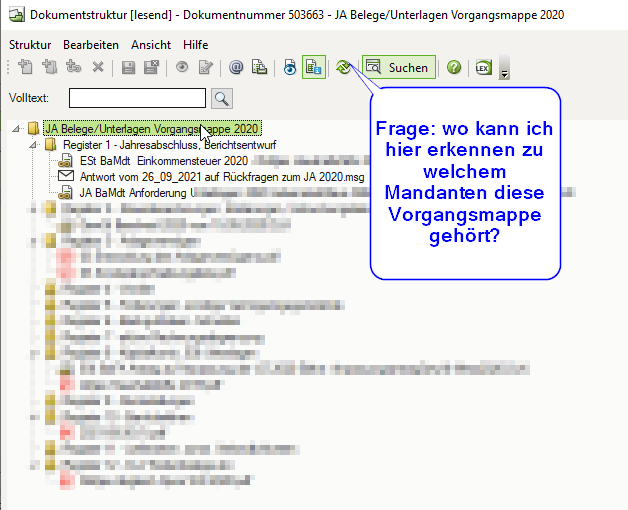Open help via green question mark

(x=454, y=67)
